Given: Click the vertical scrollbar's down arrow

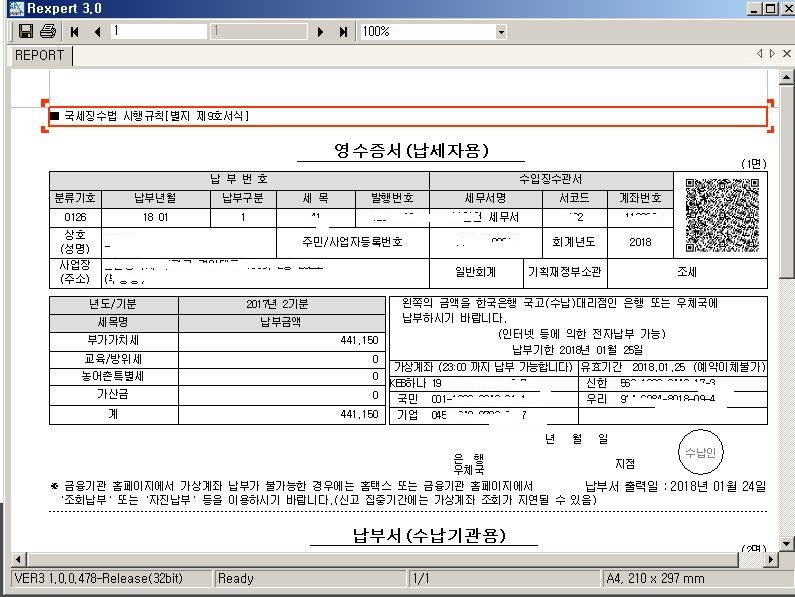Looking at the screenshot, I should (x=786, y=542).
